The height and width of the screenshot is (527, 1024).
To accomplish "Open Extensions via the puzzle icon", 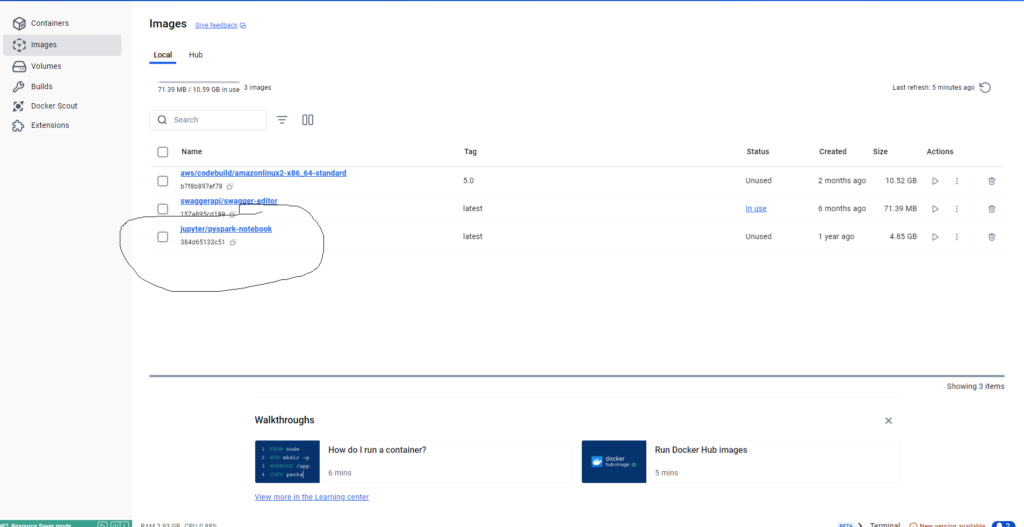I will tap(19, 125).
